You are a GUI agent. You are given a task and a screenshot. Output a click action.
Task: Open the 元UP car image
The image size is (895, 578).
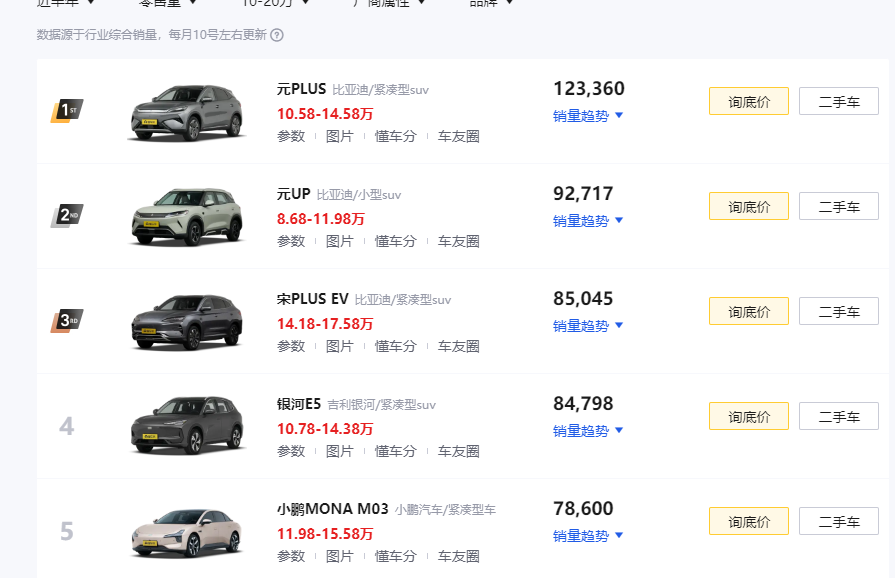point(187,216)
